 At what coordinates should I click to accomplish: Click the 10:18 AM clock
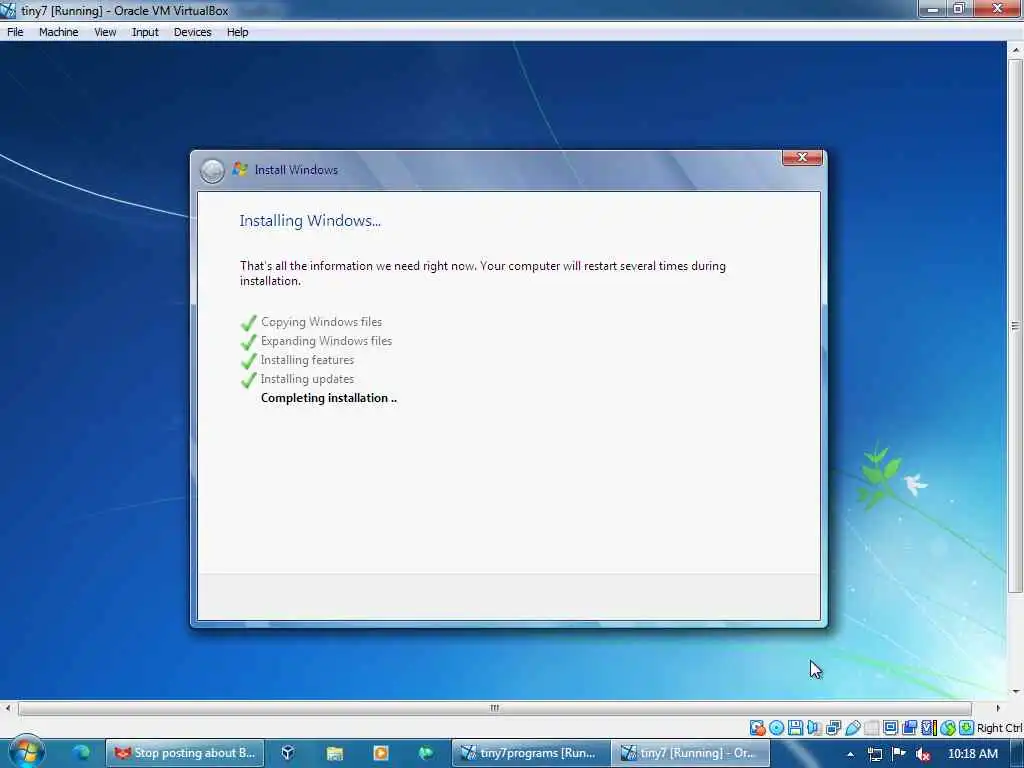(972, 754)
